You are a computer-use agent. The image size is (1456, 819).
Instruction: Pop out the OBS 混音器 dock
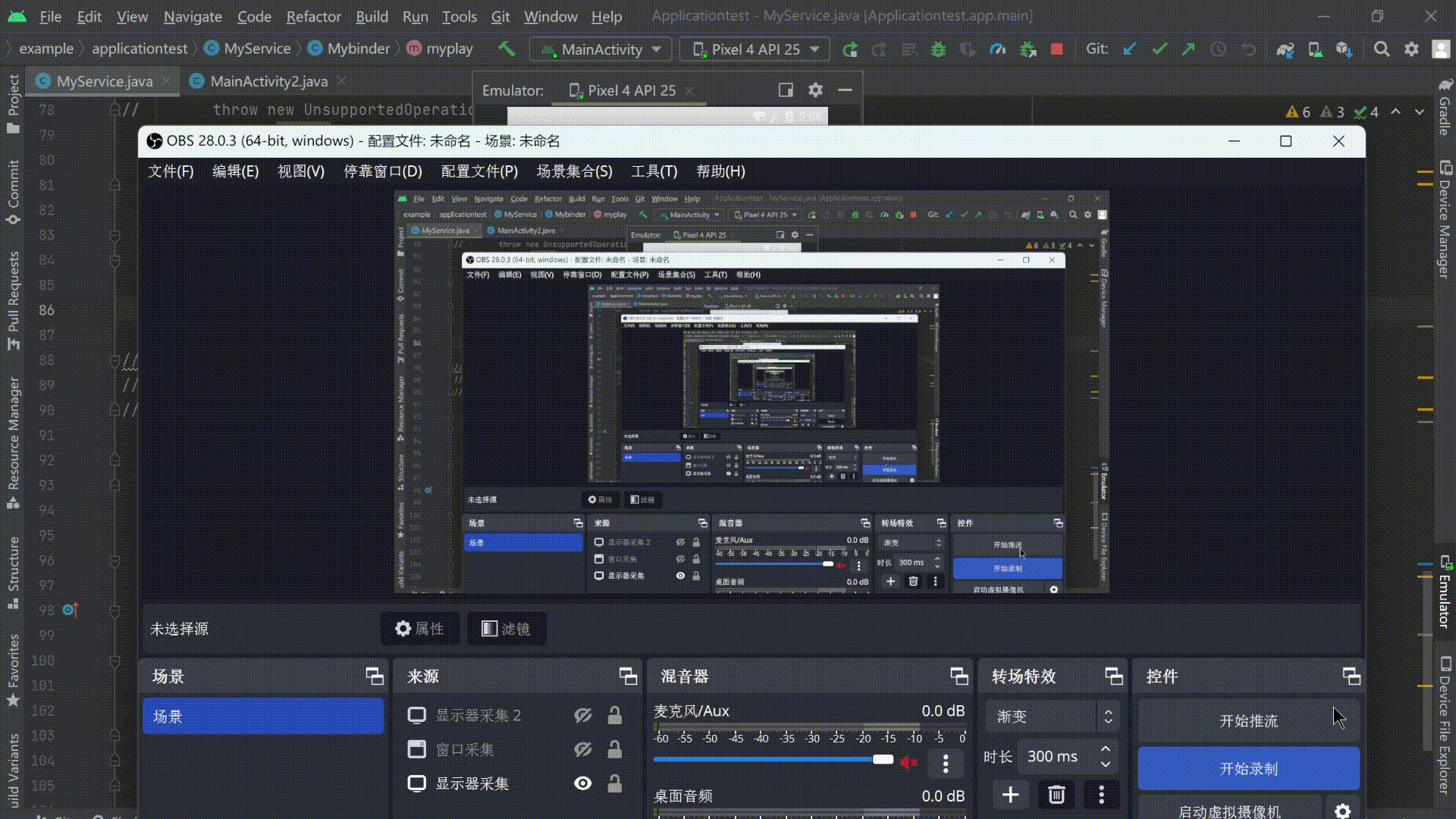[x=959, y=676]
